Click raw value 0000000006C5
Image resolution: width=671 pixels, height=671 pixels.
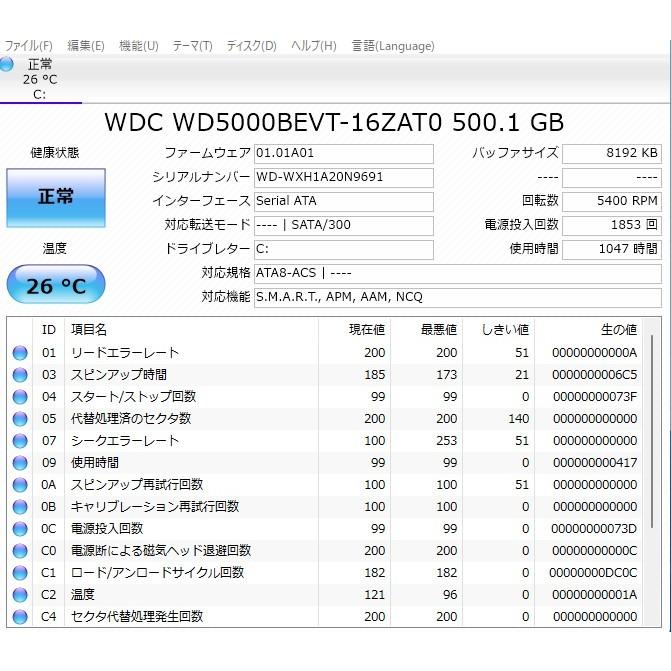[594, 375]
